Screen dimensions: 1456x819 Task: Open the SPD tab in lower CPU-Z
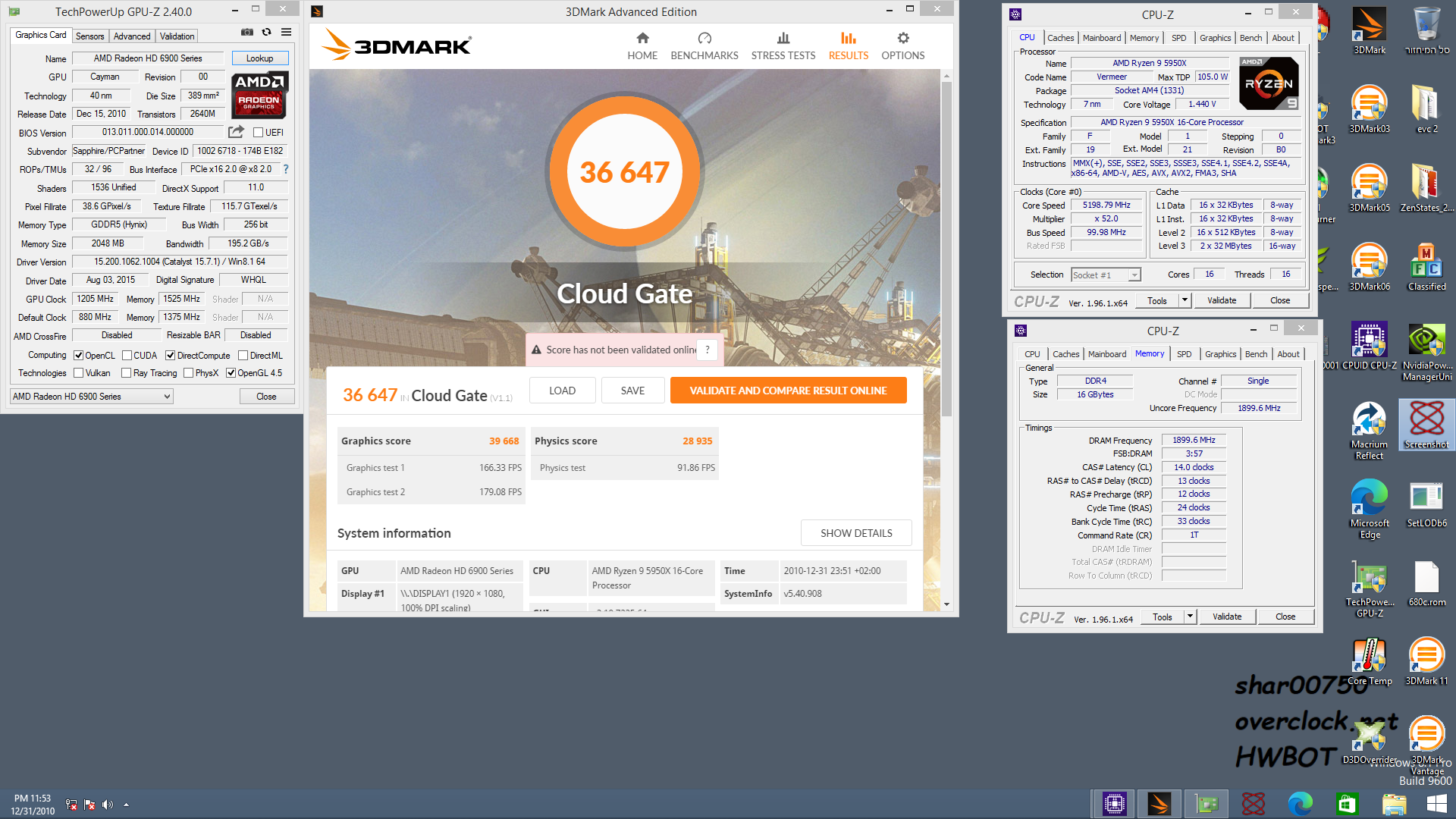(1184, 354)
